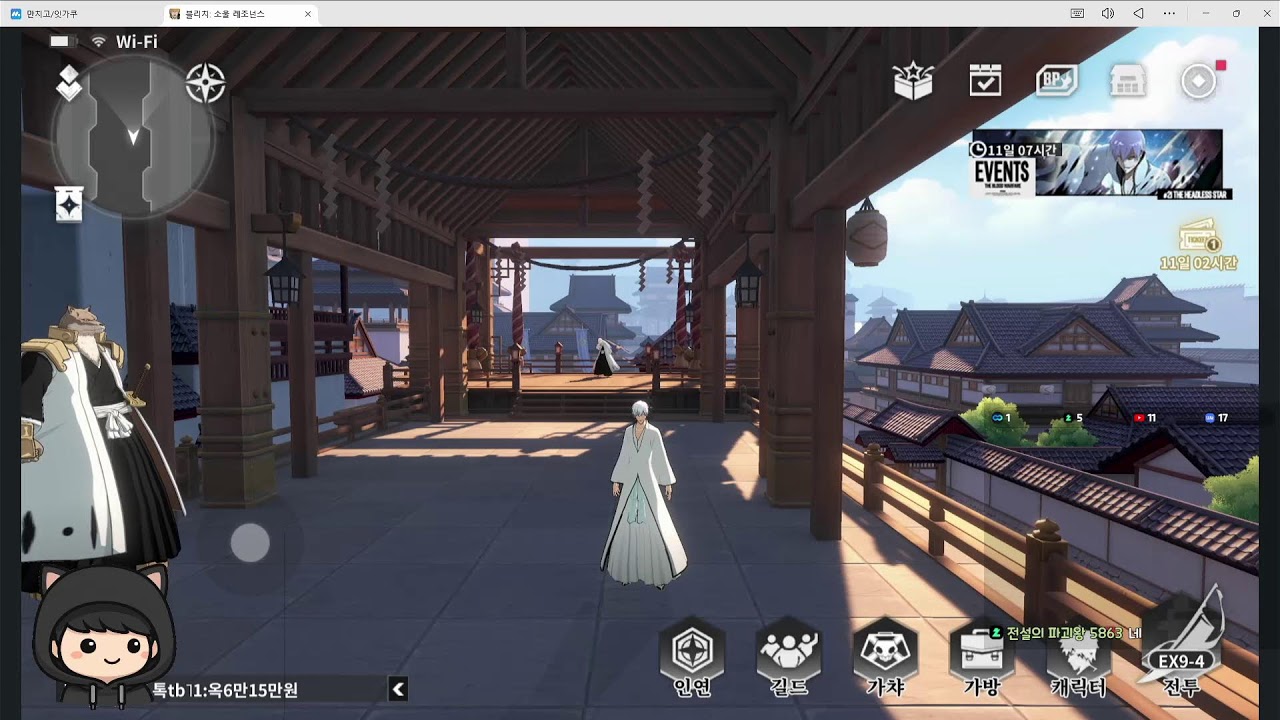Close the 블리치: 소울 레조넌스 tab
Viewport: 1280px width, 720px height.
pos(308,14)
